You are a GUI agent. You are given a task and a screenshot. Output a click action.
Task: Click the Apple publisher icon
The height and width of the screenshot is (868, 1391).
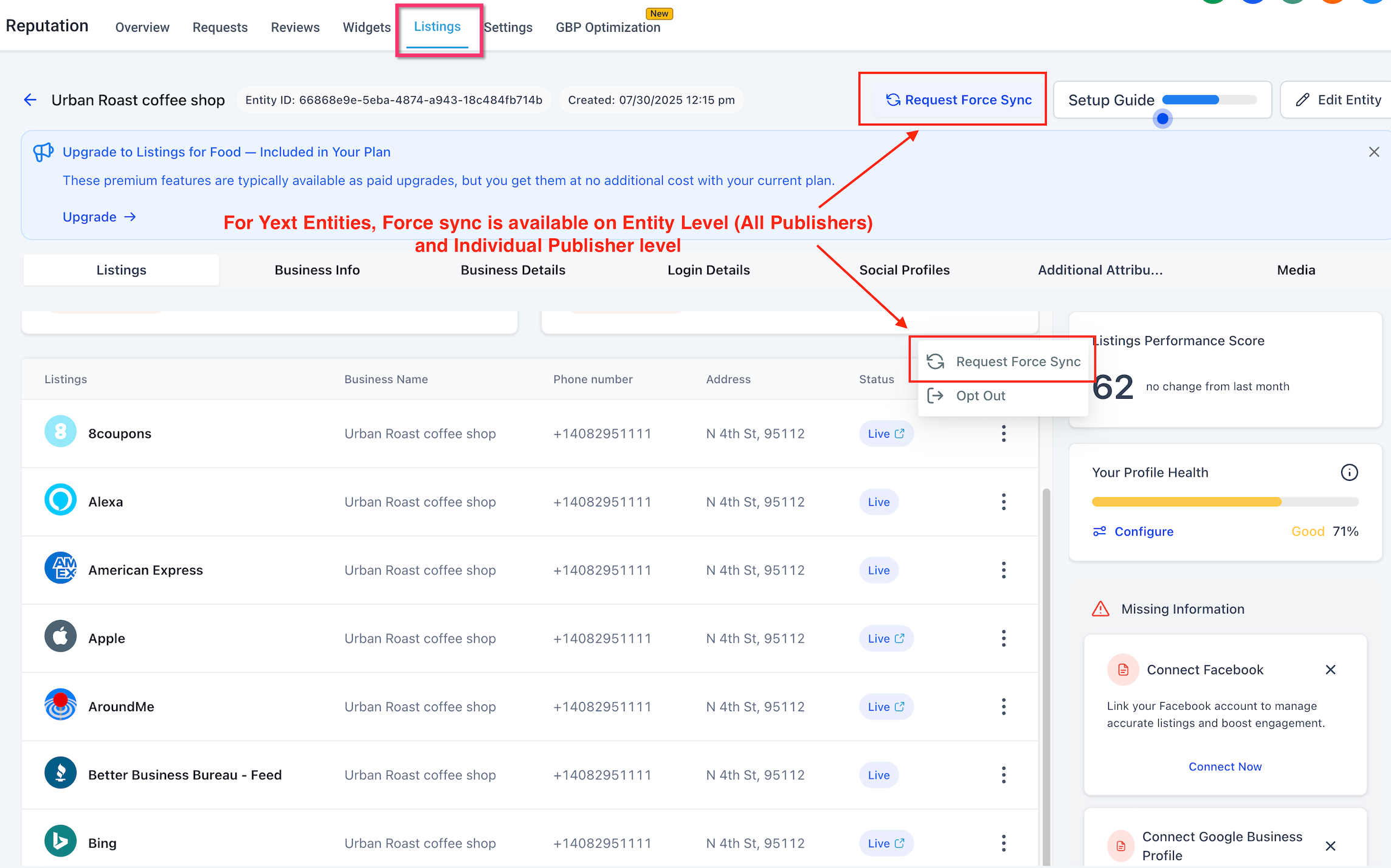pyautogui.click(x=60, y=637)
